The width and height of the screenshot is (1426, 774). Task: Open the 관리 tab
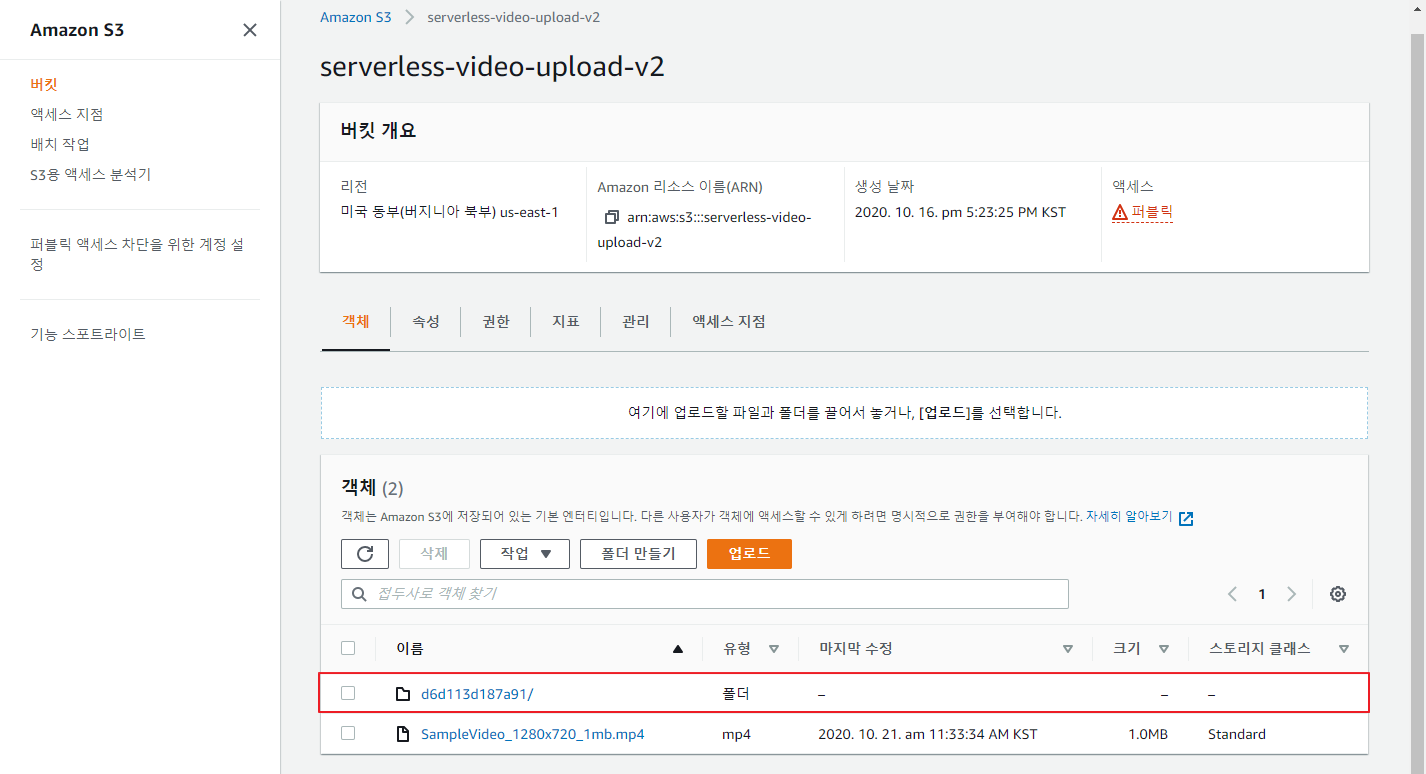[x=636, y=322]
